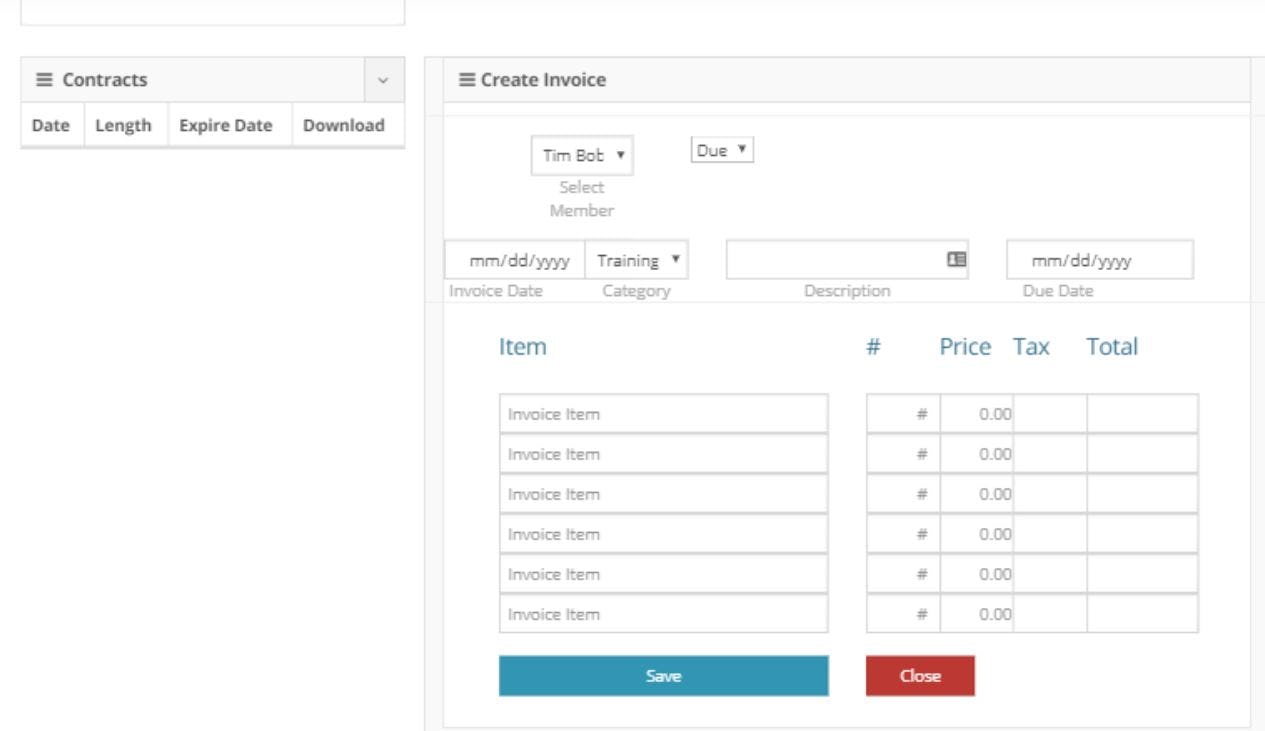Open the Category dropdown showing Training
Screen dimensions: 1265x731
(637, 259)
